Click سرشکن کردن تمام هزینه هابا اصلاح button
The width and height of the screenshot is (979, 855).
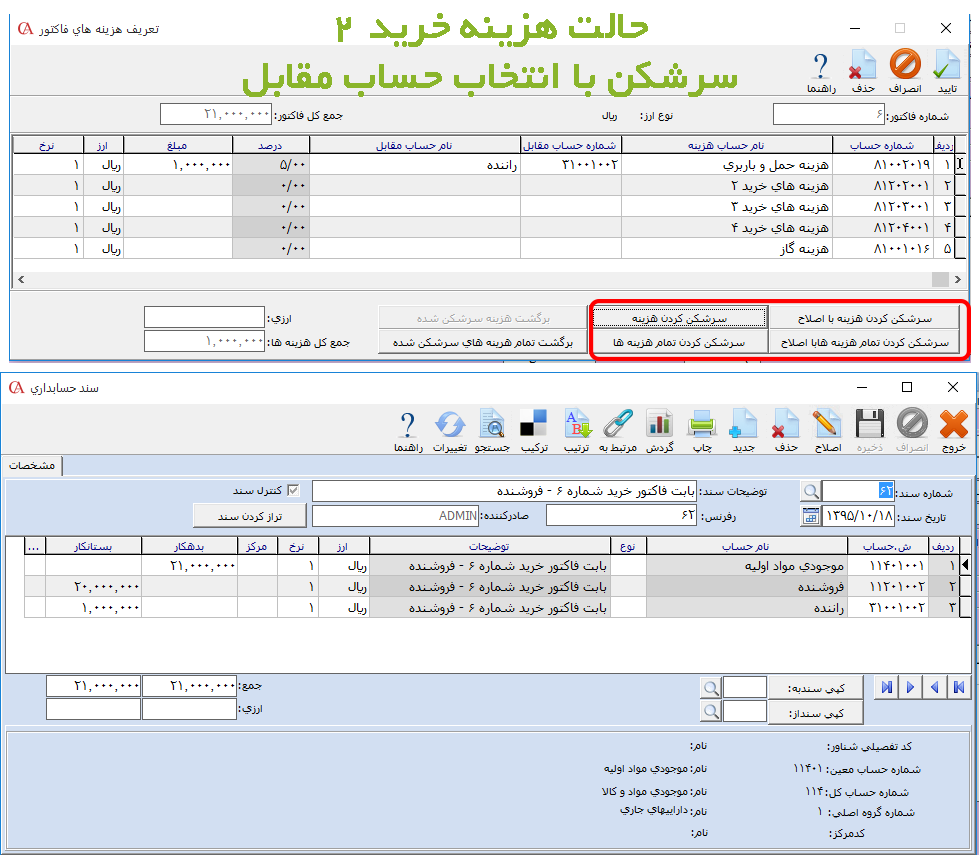point(864,342)
